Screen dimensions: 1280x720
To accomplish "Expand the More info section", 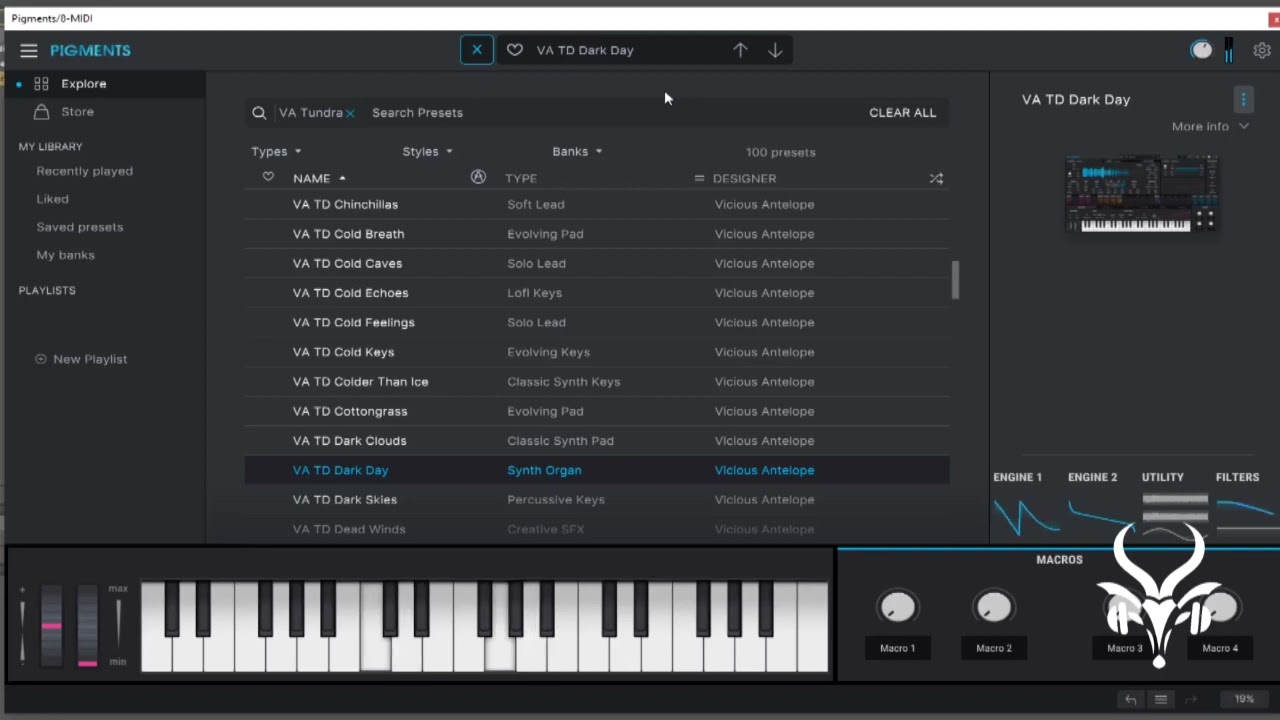I will 1210,127.
